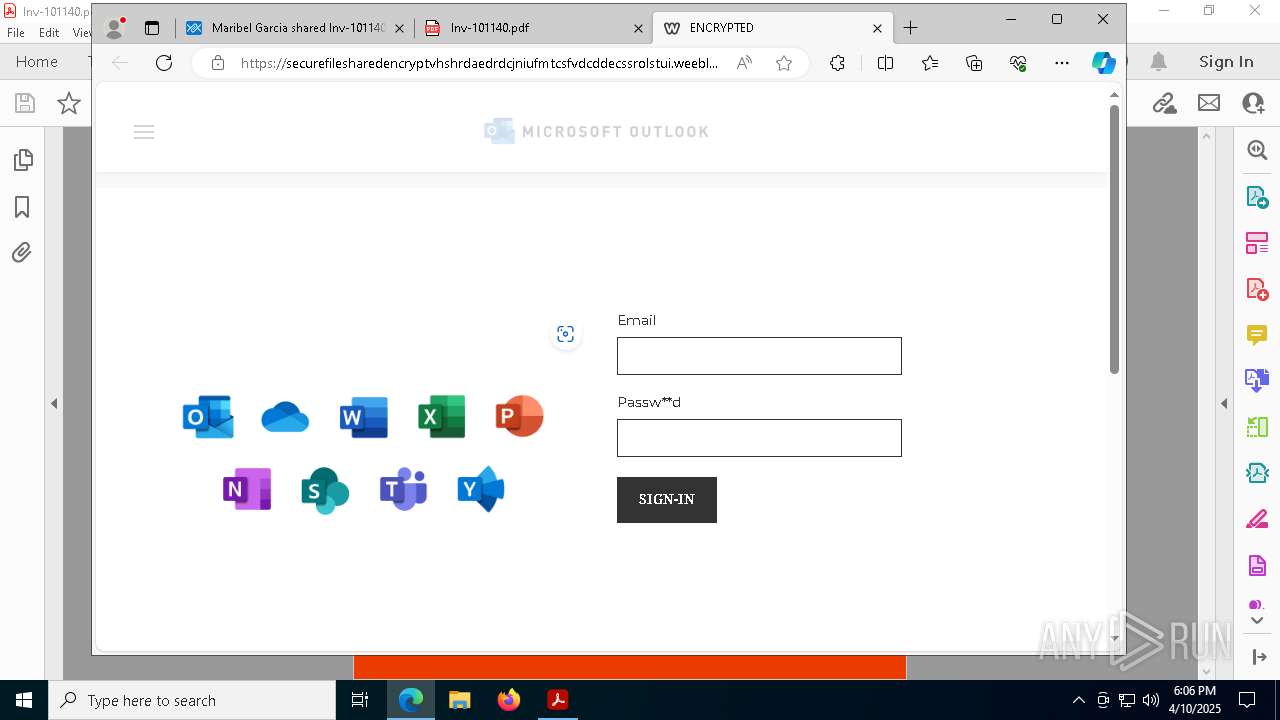Click Acrobat send by email icon
The width and height of the screenshot is (1280, 720).
pos(1209,103)
